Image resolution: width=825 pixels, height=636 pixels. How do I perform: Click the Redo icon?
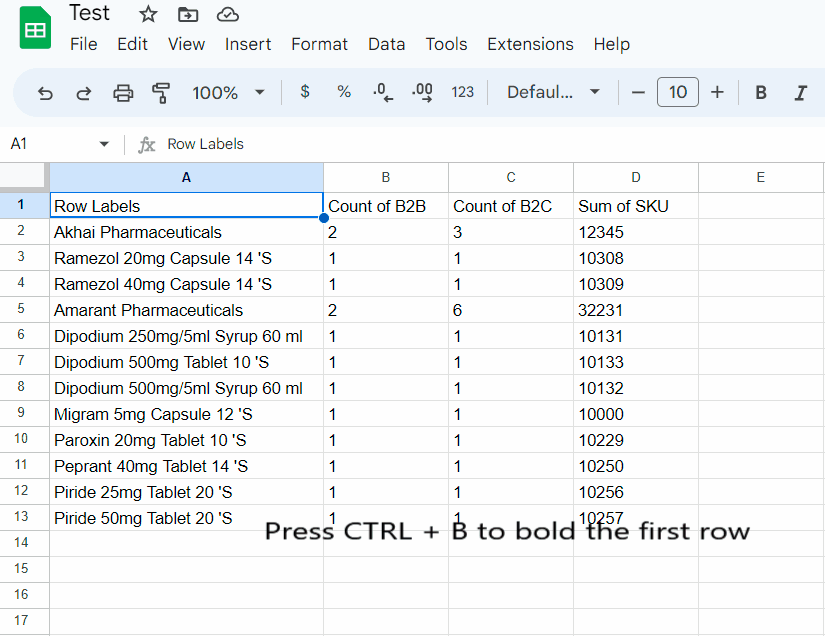(83, 92)
